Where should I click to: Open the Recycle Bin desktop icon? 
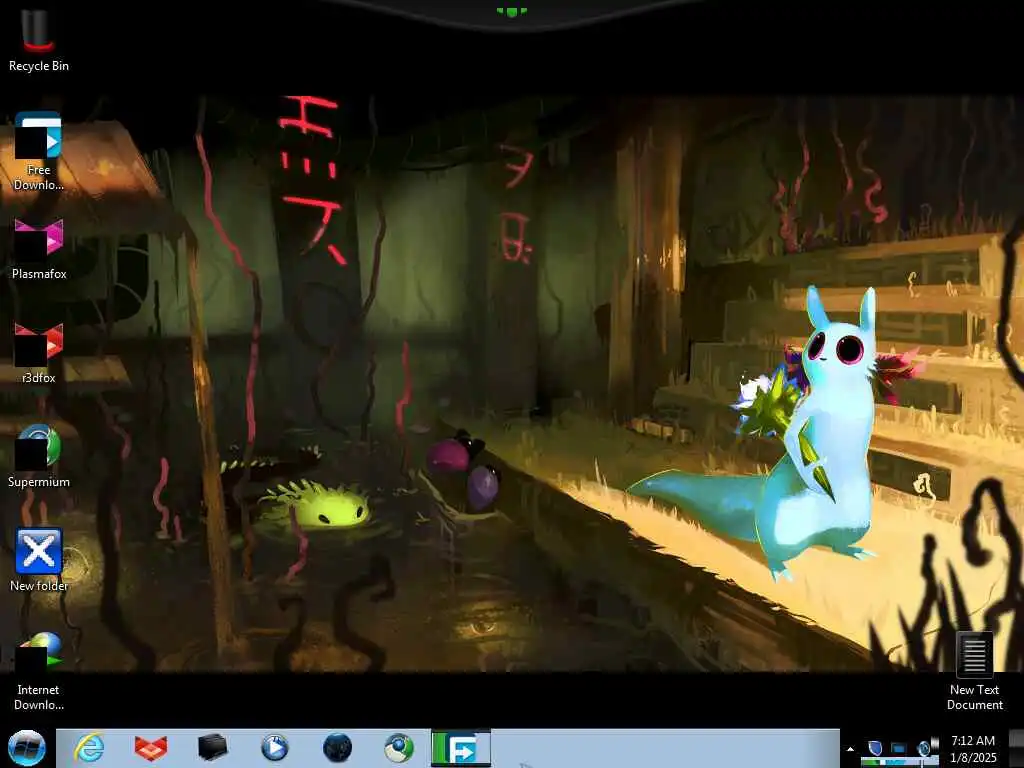[39, 39]
